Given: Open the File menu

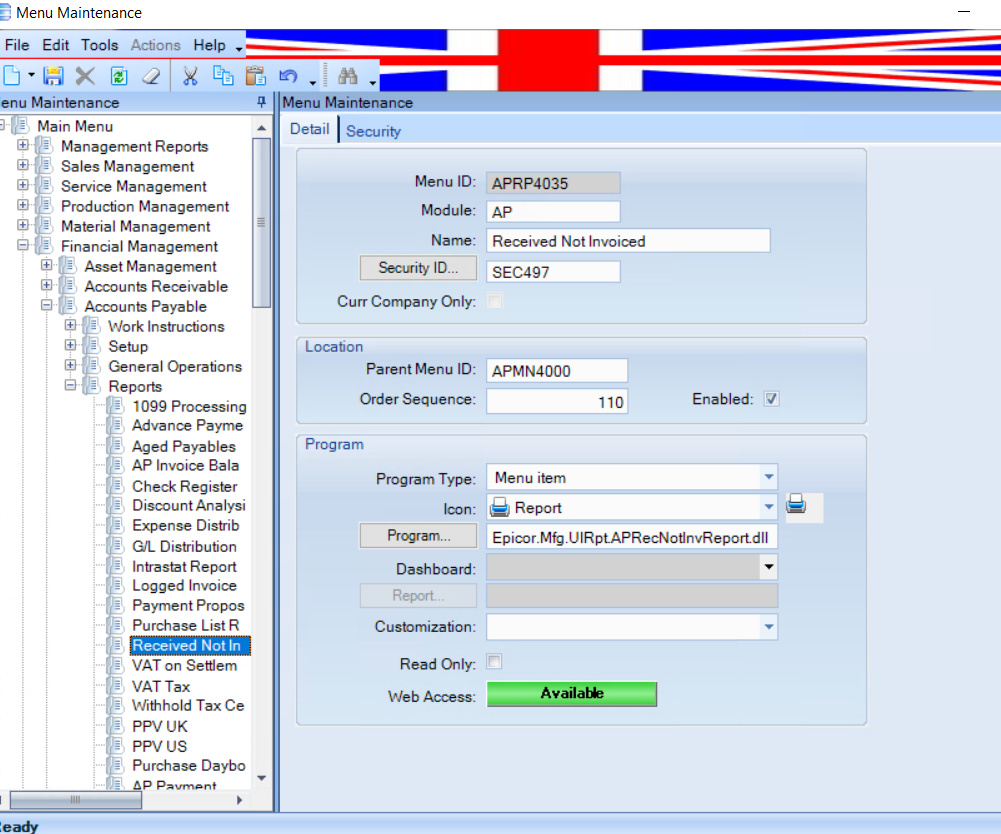Looking at the screenshot, I should [x=17, y=45].
